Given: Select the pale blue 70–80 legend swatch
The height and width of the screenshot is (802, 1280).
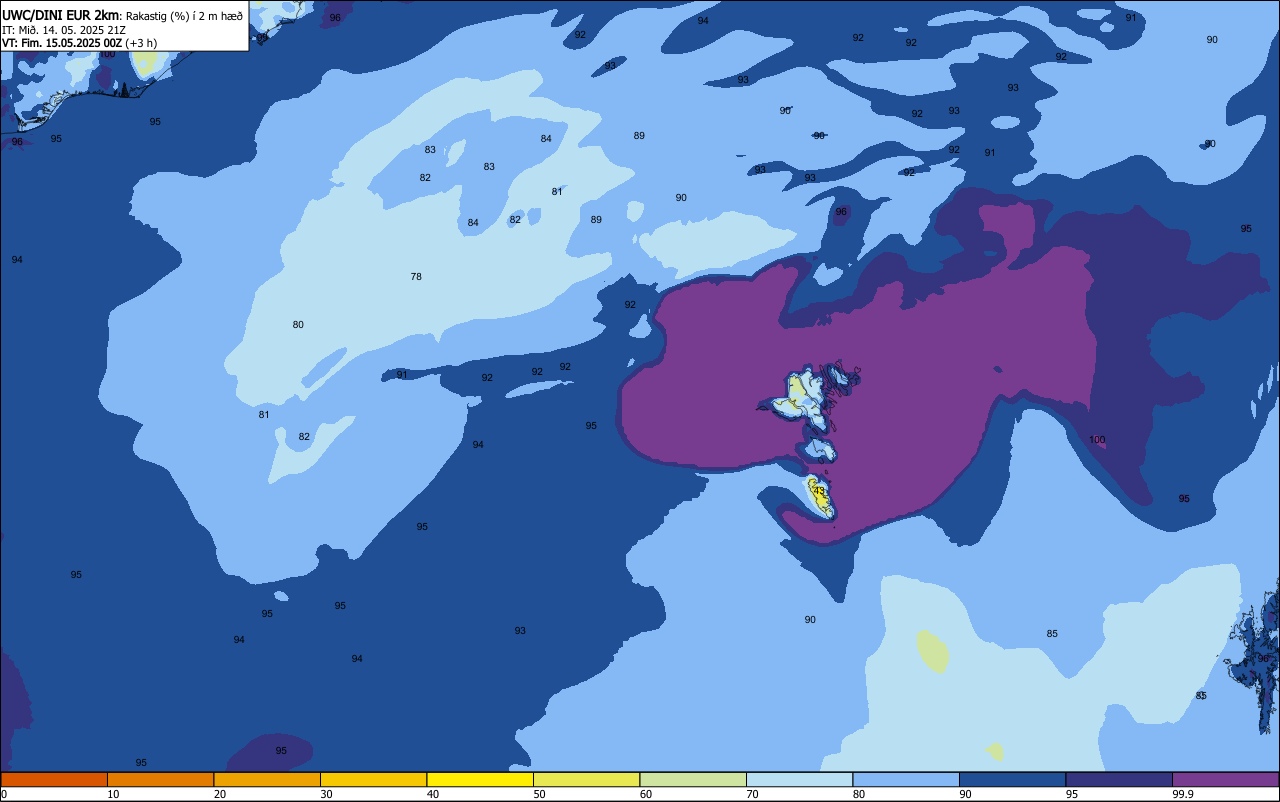Looking at the screenshot, I should (799, 779).
